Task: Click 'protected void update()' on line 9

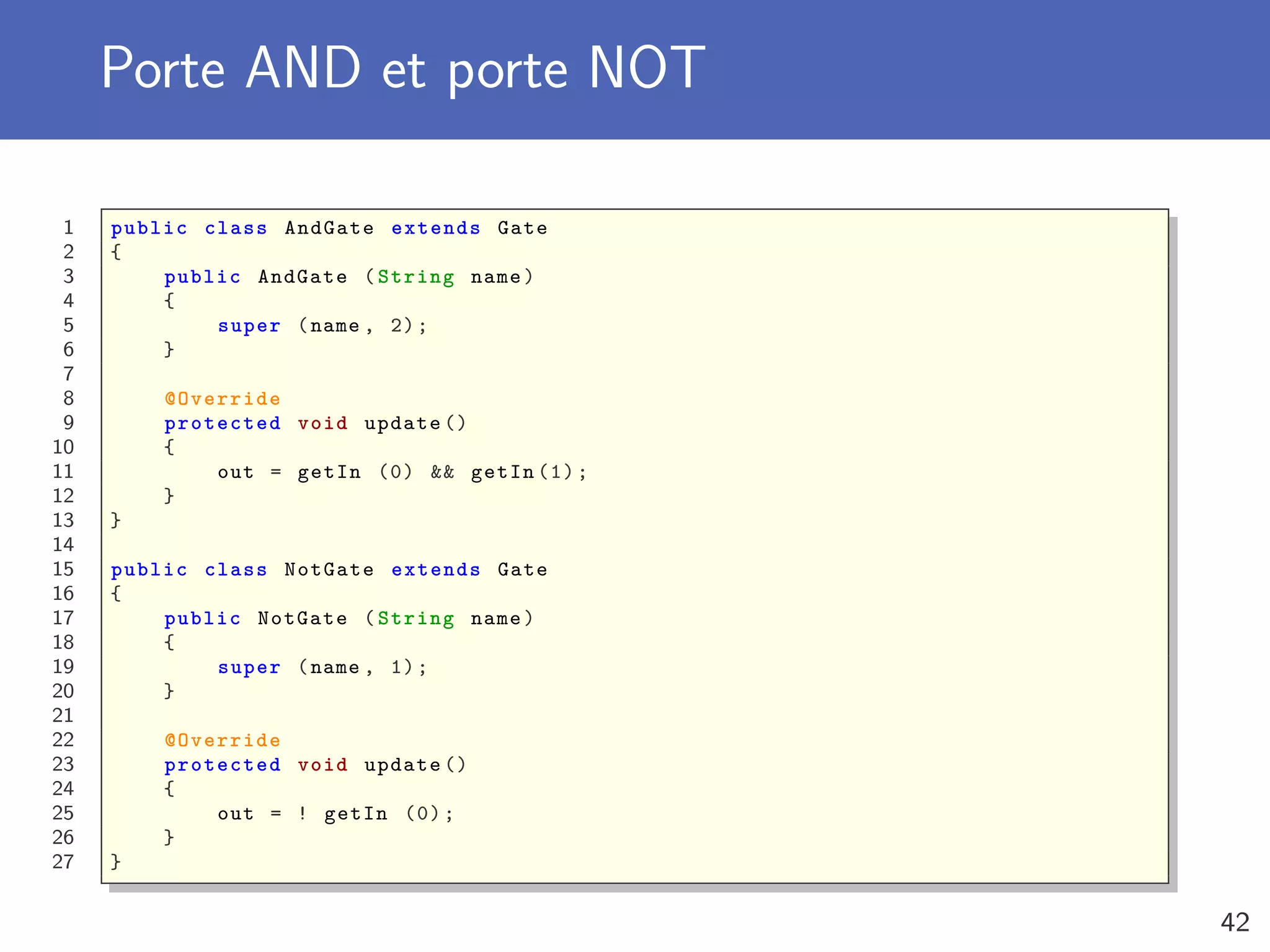Action: (x=315, y=424)
